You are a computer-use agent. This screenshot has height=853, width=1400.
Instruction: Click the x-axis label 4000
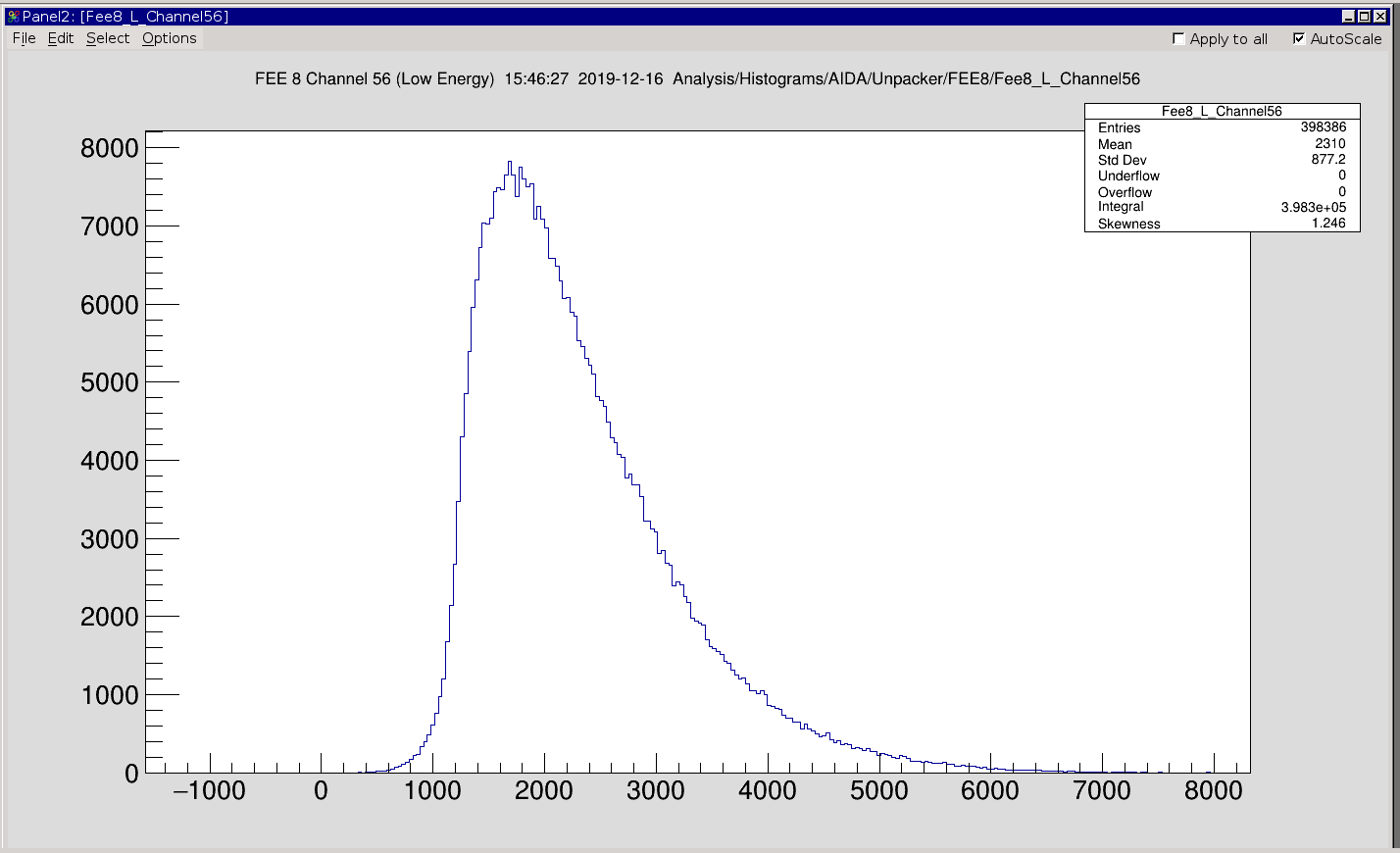(x=768, y=790)
